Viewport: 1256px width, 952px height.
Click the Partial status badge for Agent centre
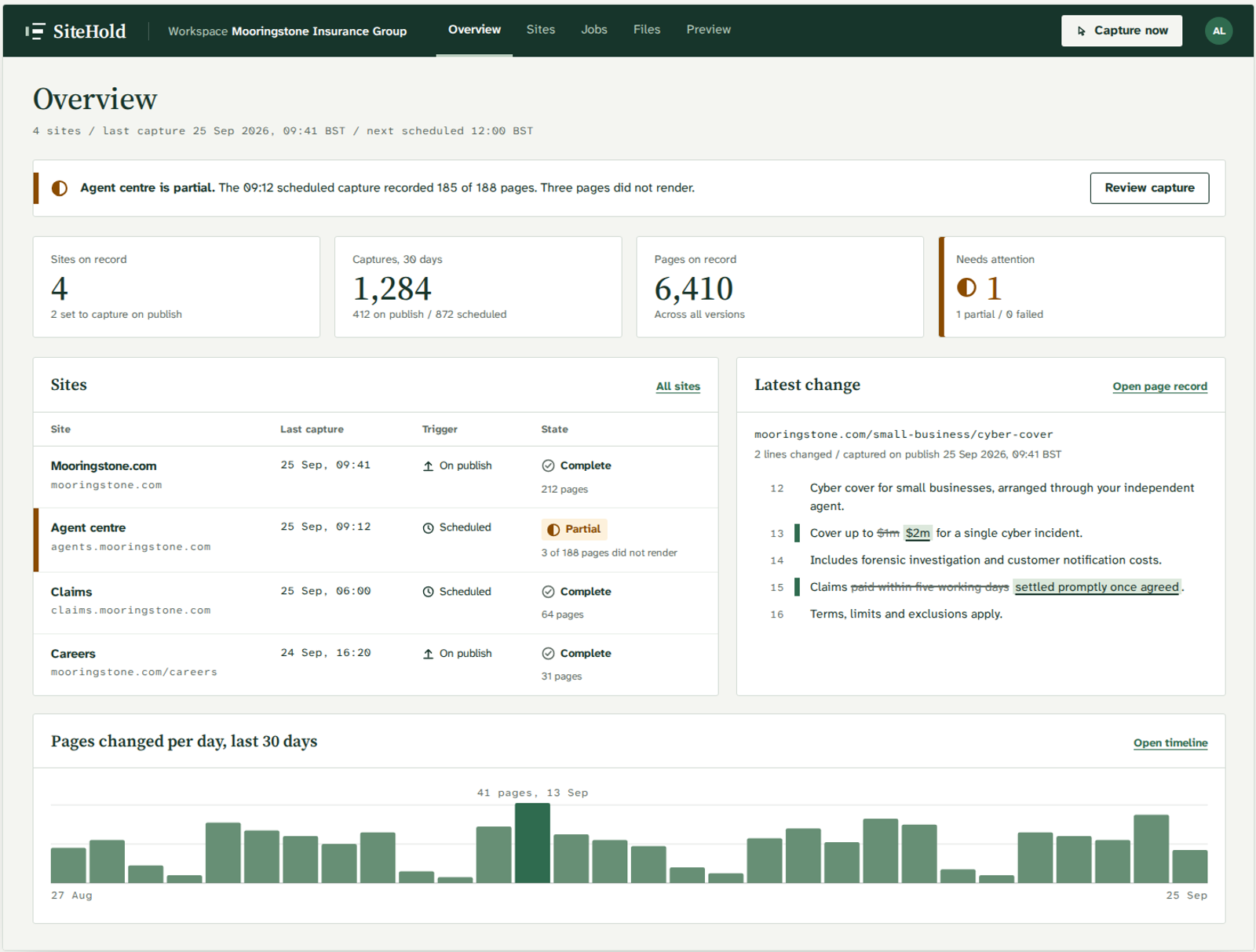574,529
